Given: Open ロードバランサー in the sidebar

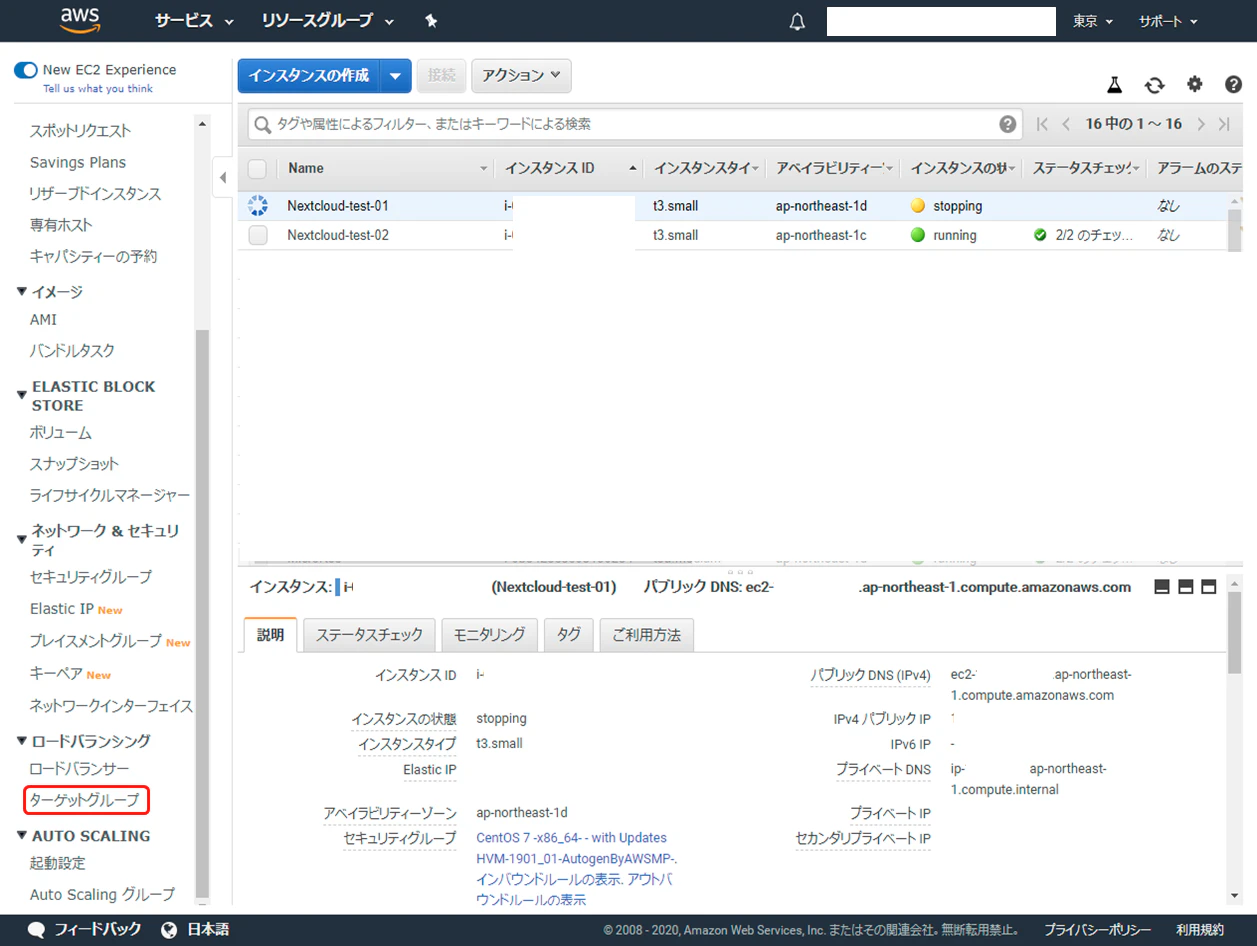Looking at the screenshot, I should click(x=80, y=769).
